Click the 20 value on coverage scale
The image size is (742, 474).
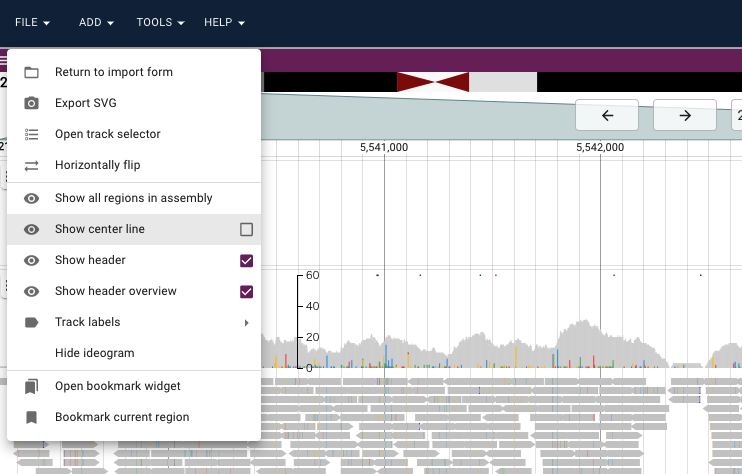click(x=312, y=337)
